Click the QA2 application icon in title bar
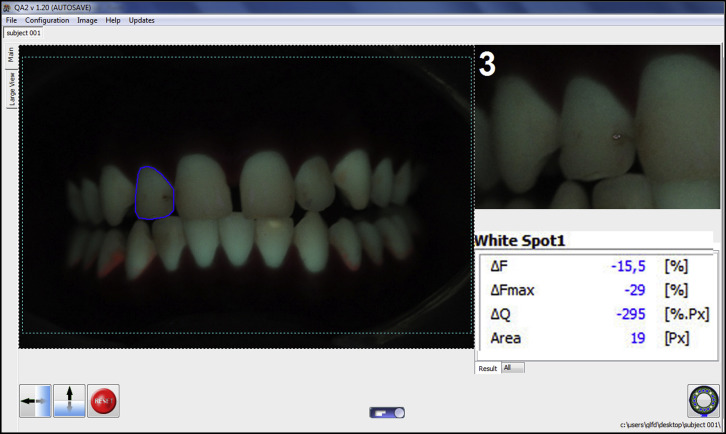This screenshot has width=726, height=434. coord(8,6)
